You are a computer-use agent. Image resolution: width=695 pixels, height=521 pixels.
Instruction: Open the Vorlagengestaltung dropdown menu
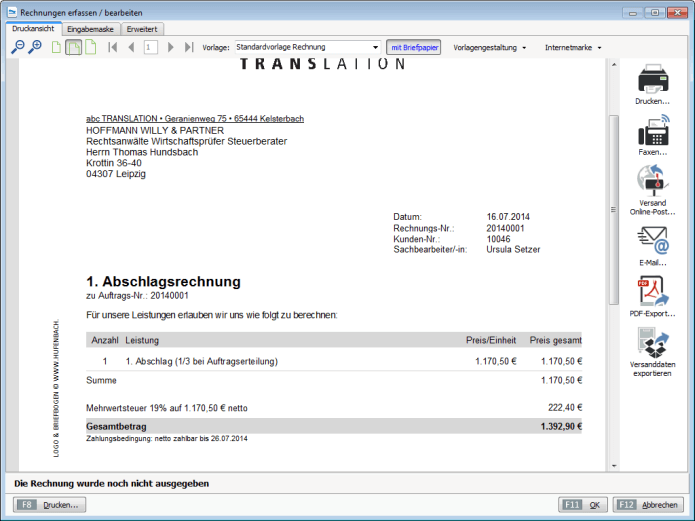coord(489,47)
